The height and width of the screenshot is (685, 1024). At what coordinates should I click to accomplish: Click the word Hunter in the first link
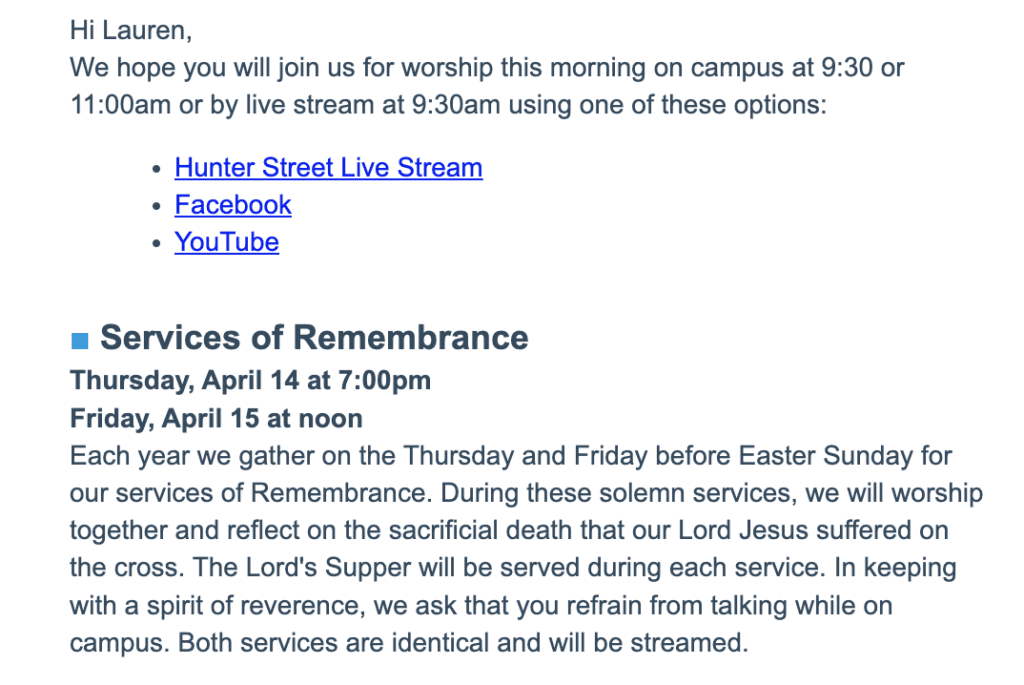coord(214,168)
